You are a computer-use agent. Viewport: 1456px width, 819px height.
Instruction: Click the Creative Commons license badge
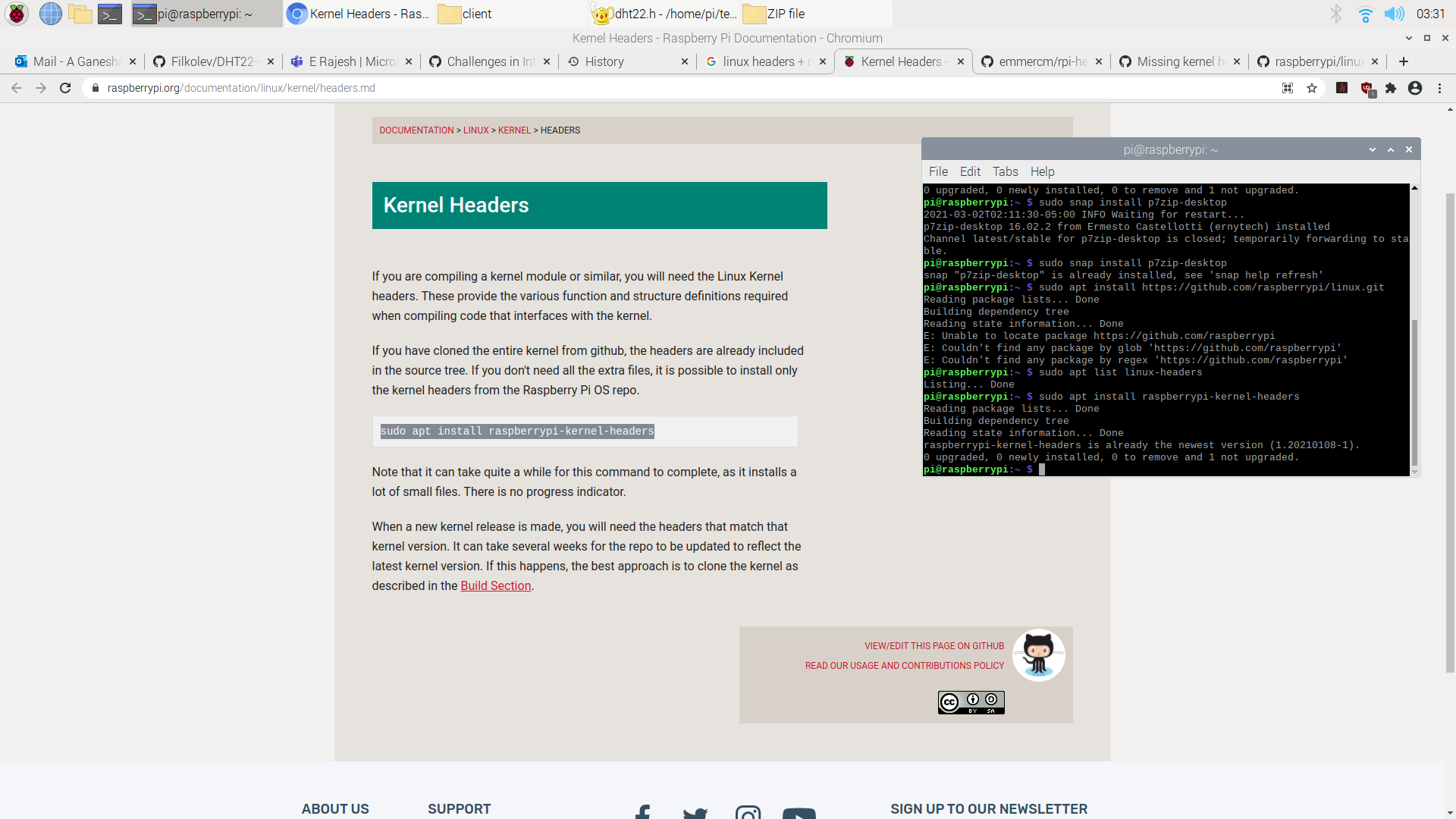(x=971, y=702)
